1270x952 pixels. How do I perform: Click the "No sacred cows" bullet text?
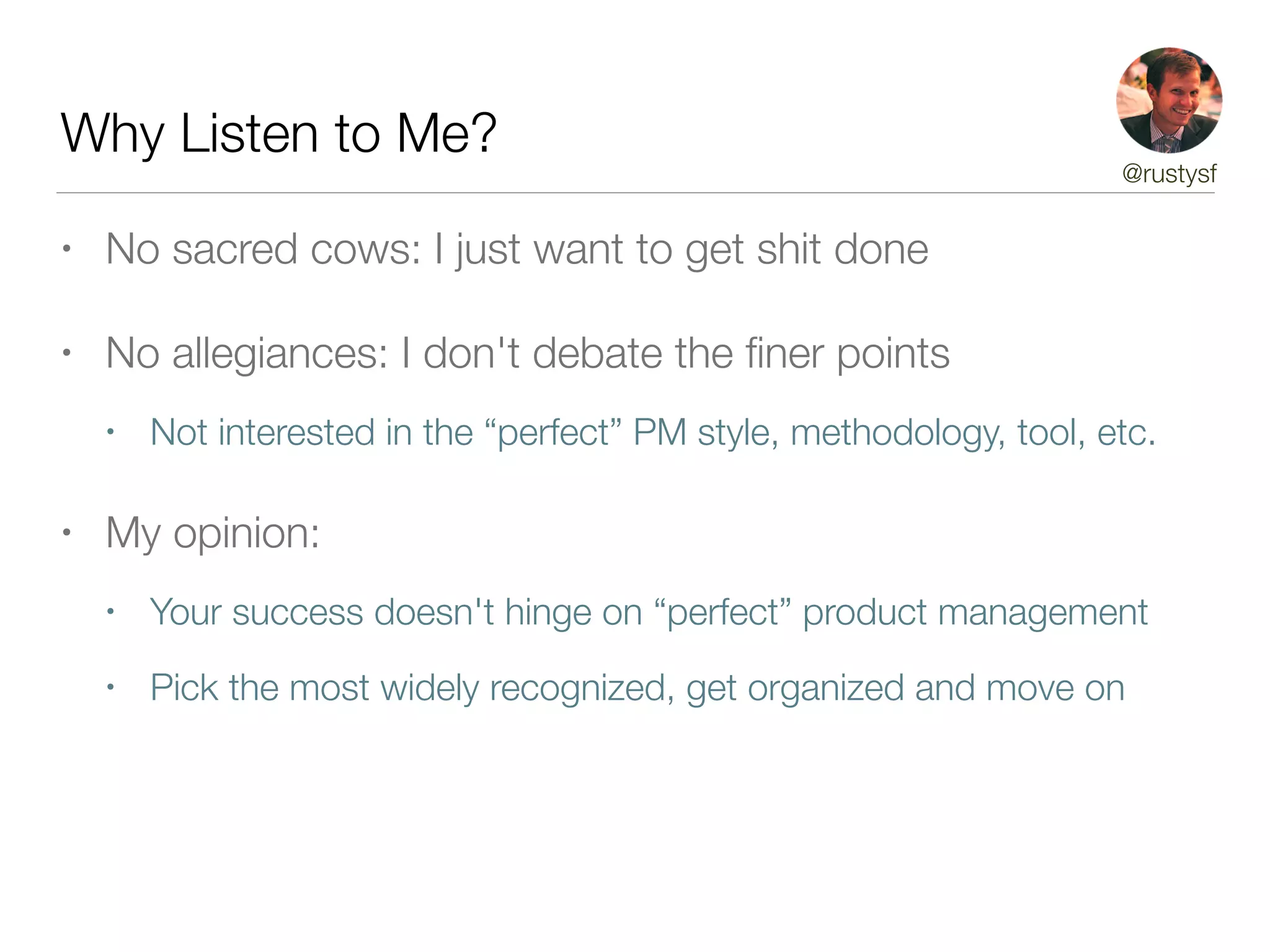(x=517, y=249)
